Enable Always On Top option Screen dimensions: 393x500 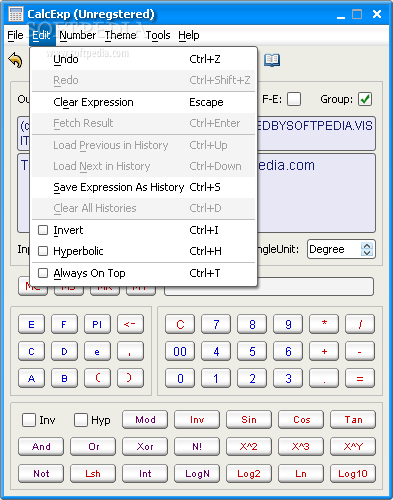143,273
